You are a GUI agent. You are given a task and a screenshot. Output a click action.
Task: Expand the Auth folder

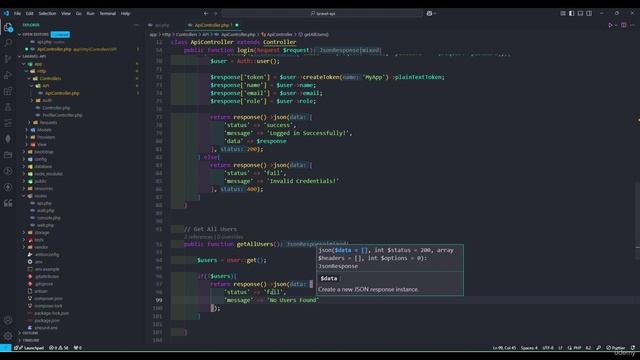32,100
